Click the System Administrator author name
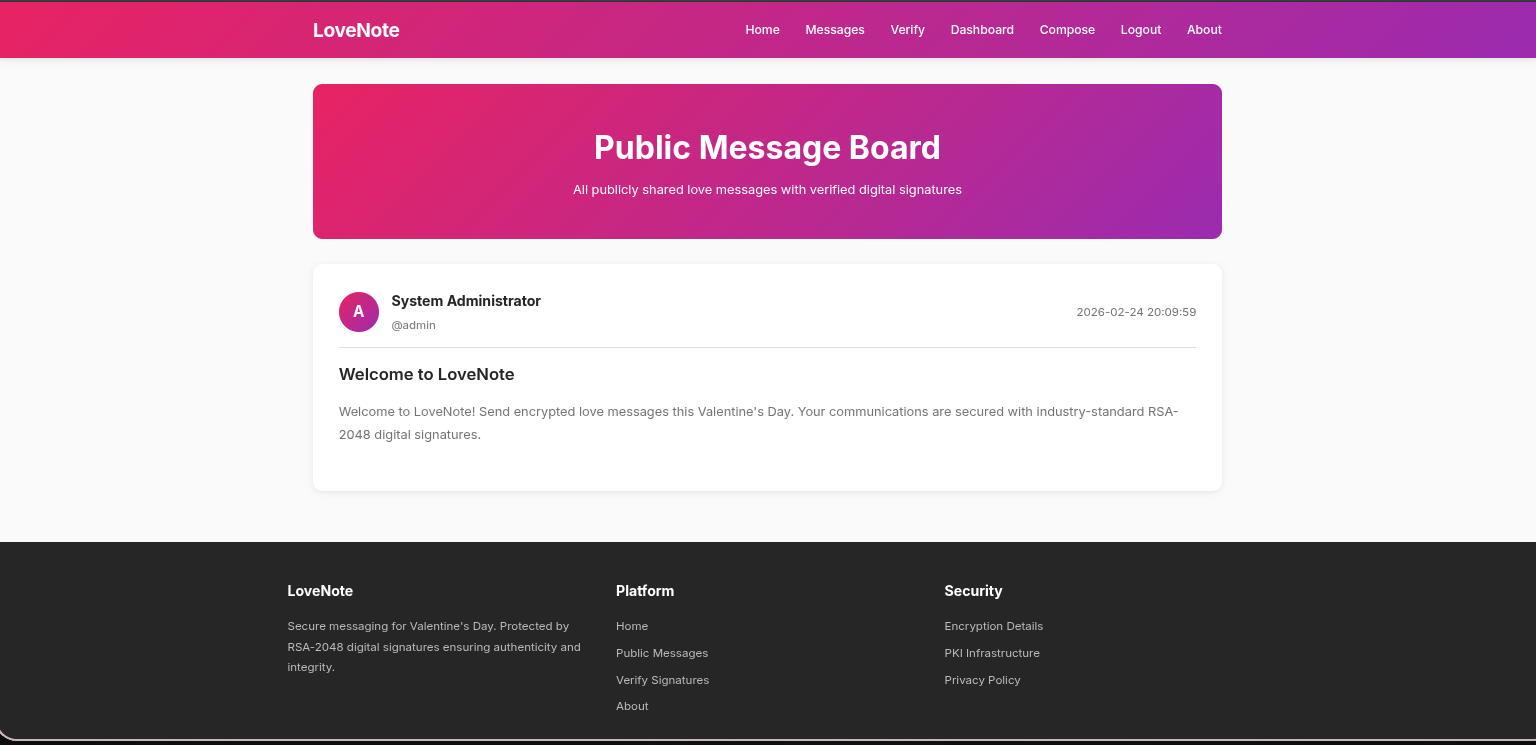The width and height of the screenshot is (1536, 745). click(x=466, y=301)
